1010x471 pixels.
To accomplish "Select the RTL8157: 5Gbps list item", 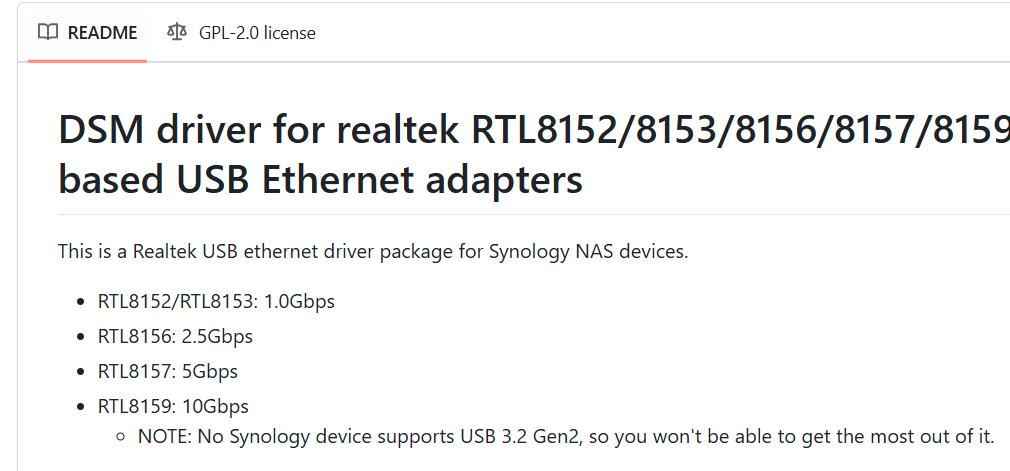I will coord(167,371).
